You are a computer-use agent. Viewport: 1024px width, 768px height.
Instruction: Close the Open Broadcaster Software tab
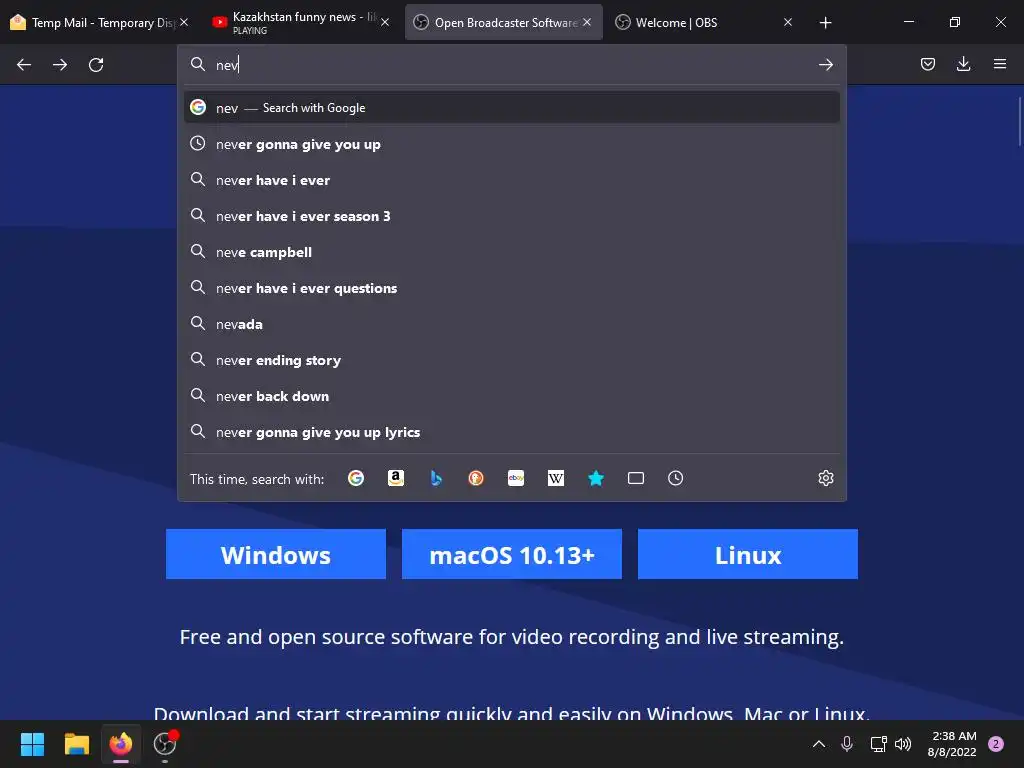click(x=587, y=22)
